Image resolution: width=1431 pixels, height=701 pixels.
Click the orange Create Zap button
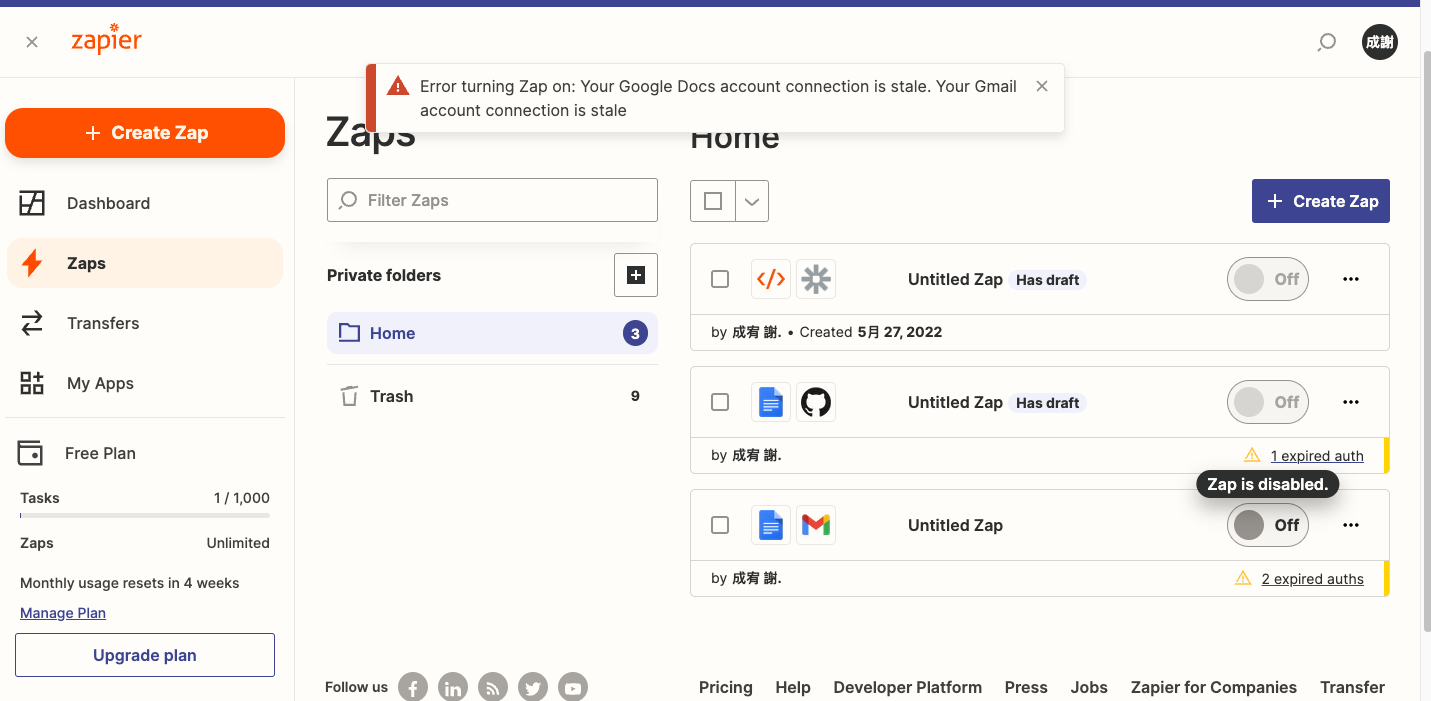click(145, 133)
